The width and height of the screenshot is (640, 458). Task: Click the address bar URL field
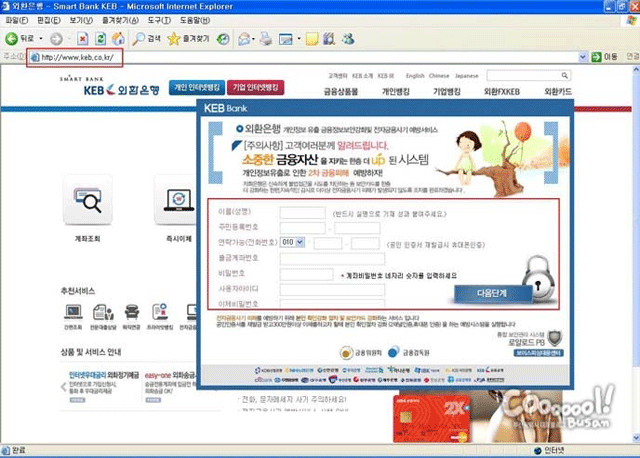[304, 57]
